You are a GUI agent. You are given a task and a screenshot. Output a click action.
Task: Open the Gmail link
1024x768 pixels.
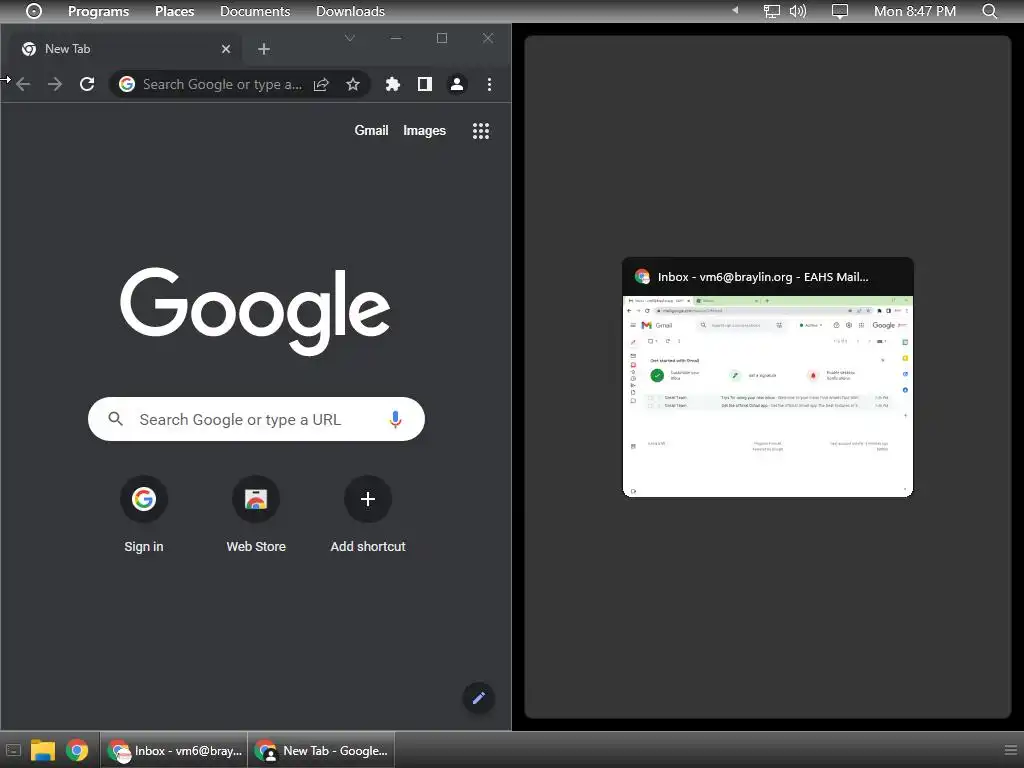point(371,131)
